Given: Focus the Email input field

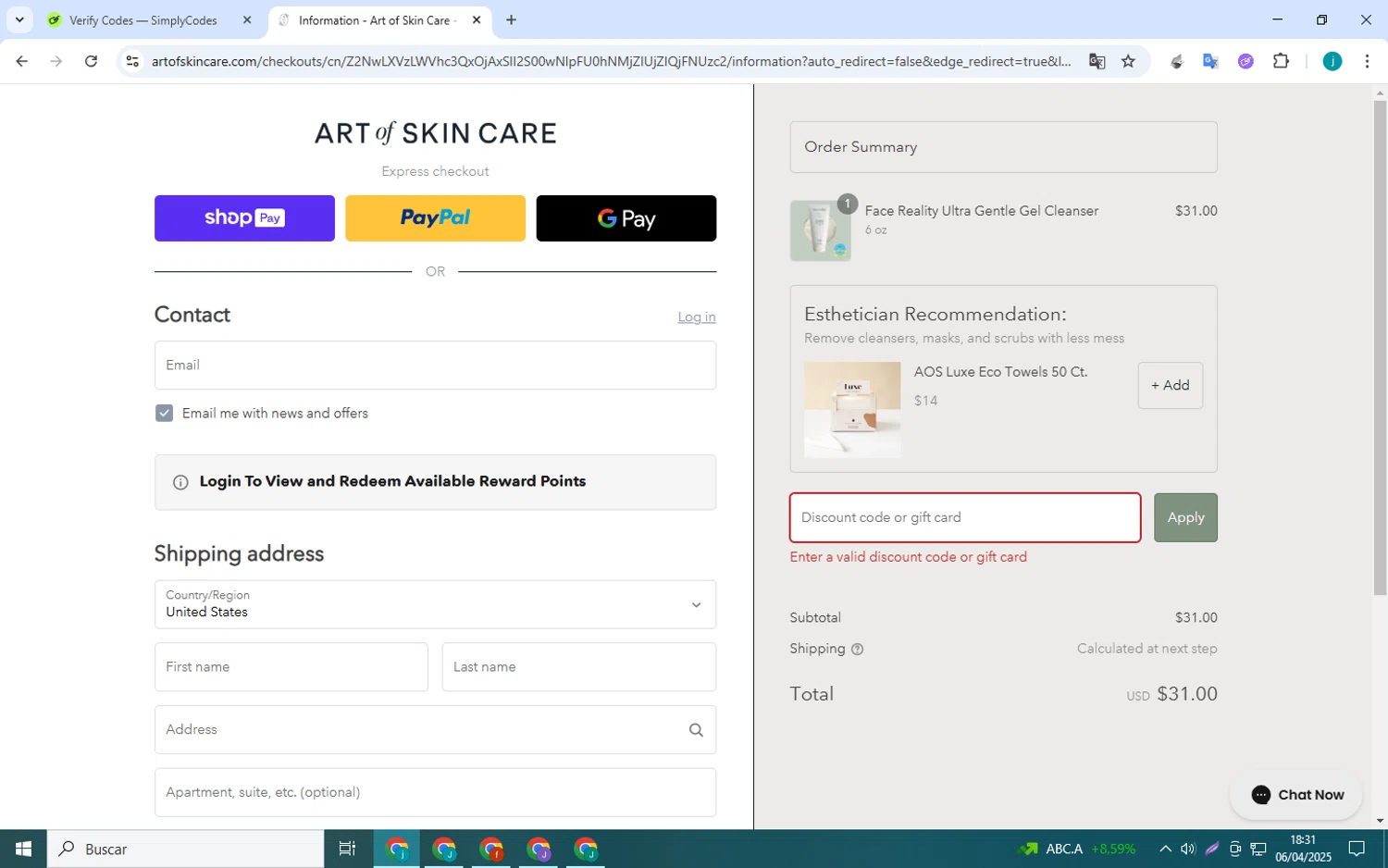Looking at the screenshot, I should coord(435,366).
